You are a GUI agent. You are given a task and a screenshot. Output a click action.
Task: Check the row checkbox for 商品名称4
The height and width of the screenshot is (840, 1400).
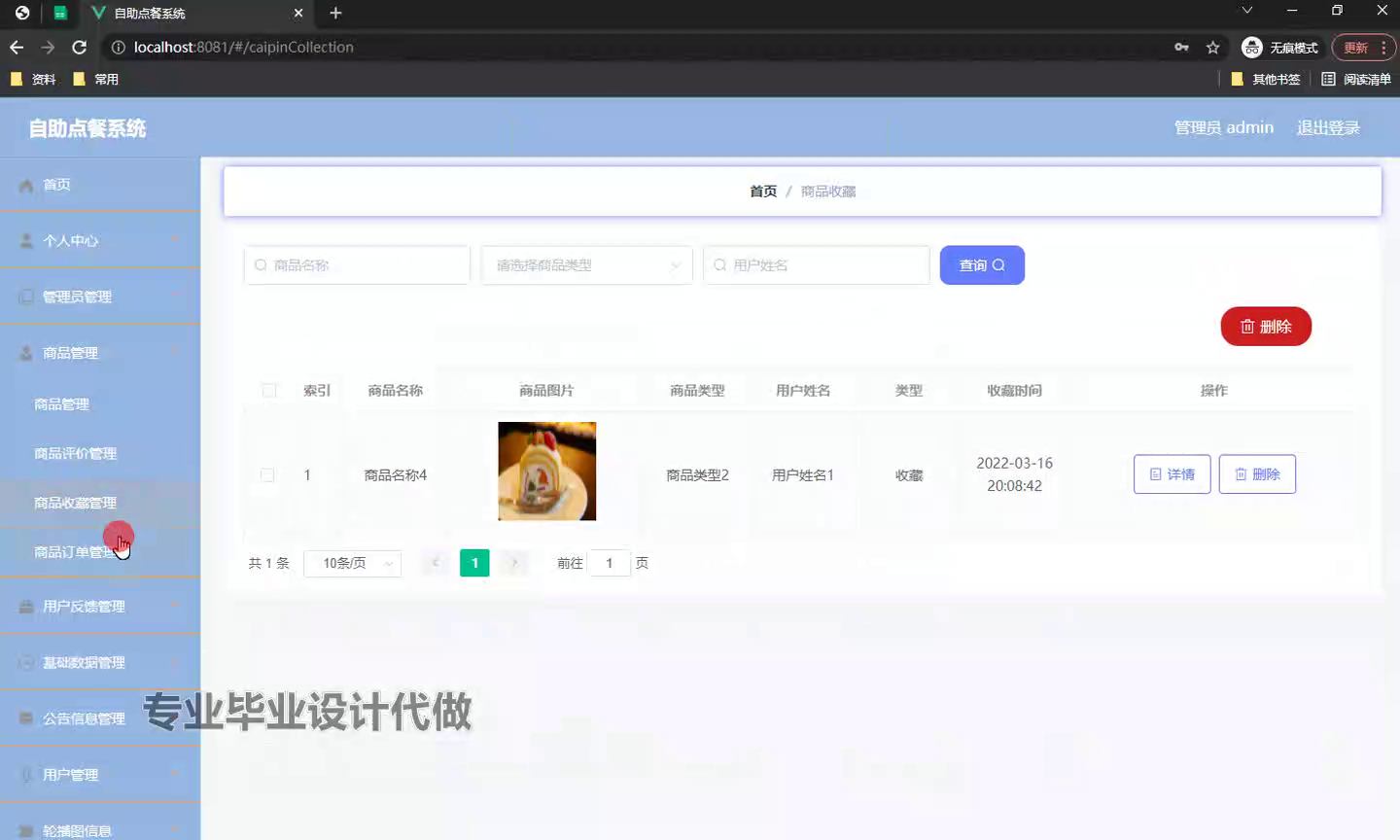coord(267,475)
